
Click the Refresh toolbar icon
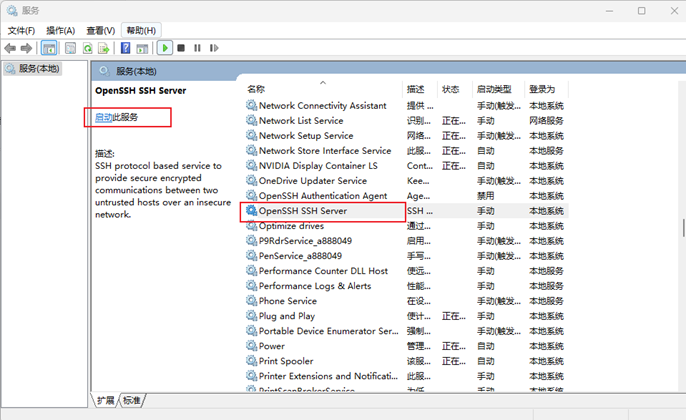click(88, 47)
